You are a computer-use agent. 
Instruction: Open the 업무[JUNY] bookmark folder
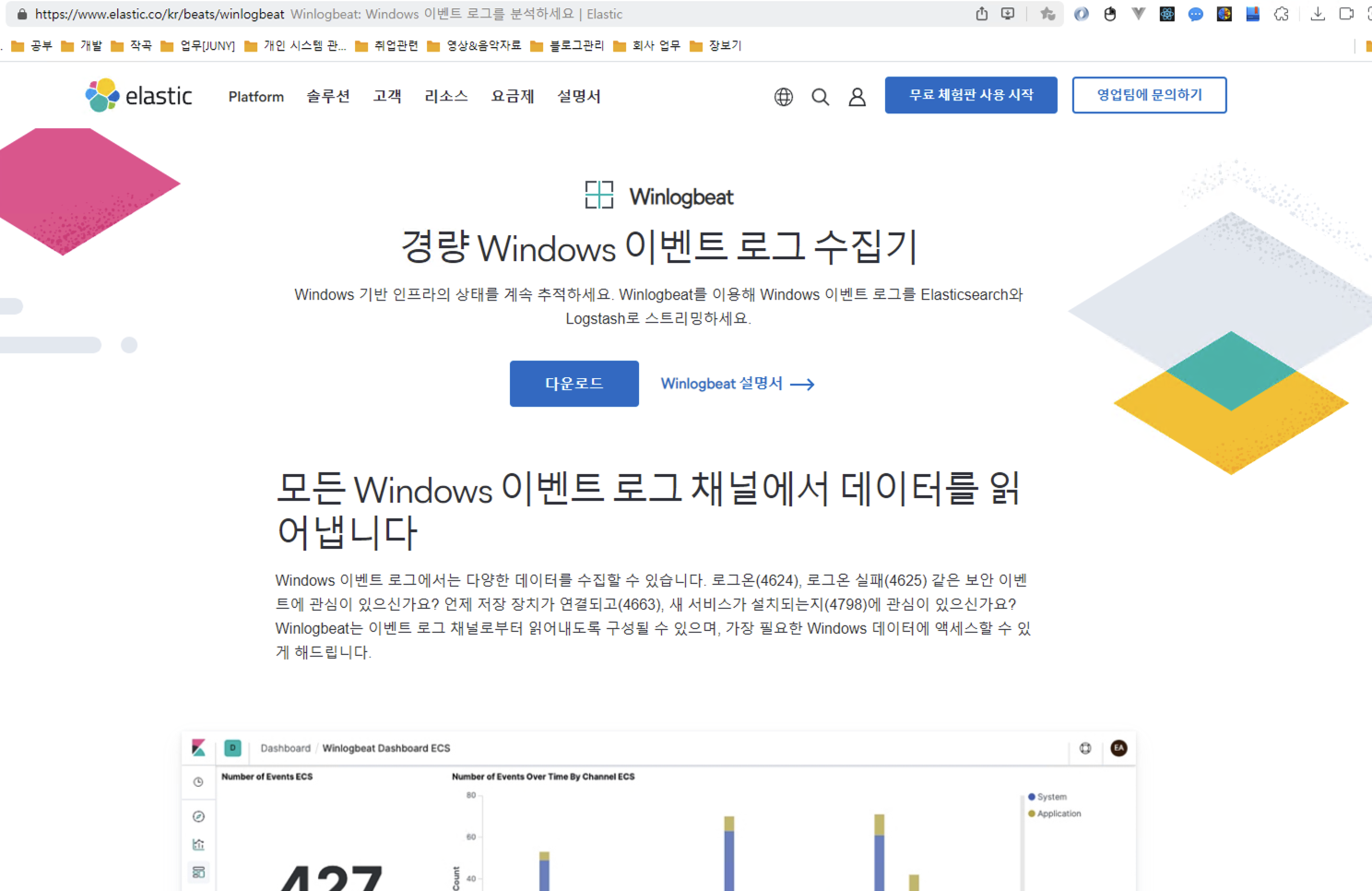[198, 45]
